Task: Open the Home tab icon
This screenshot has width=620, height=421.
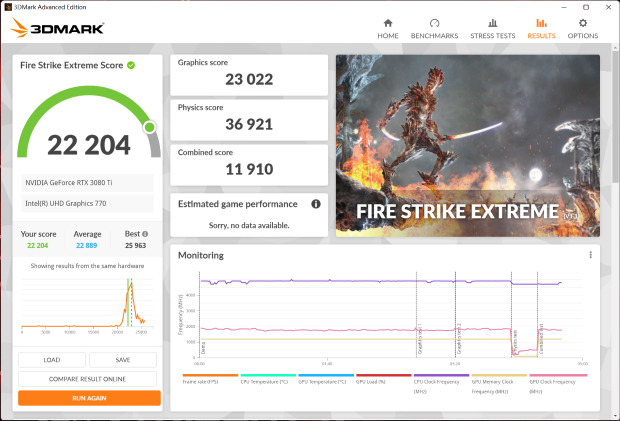Action: click(388, 23)
